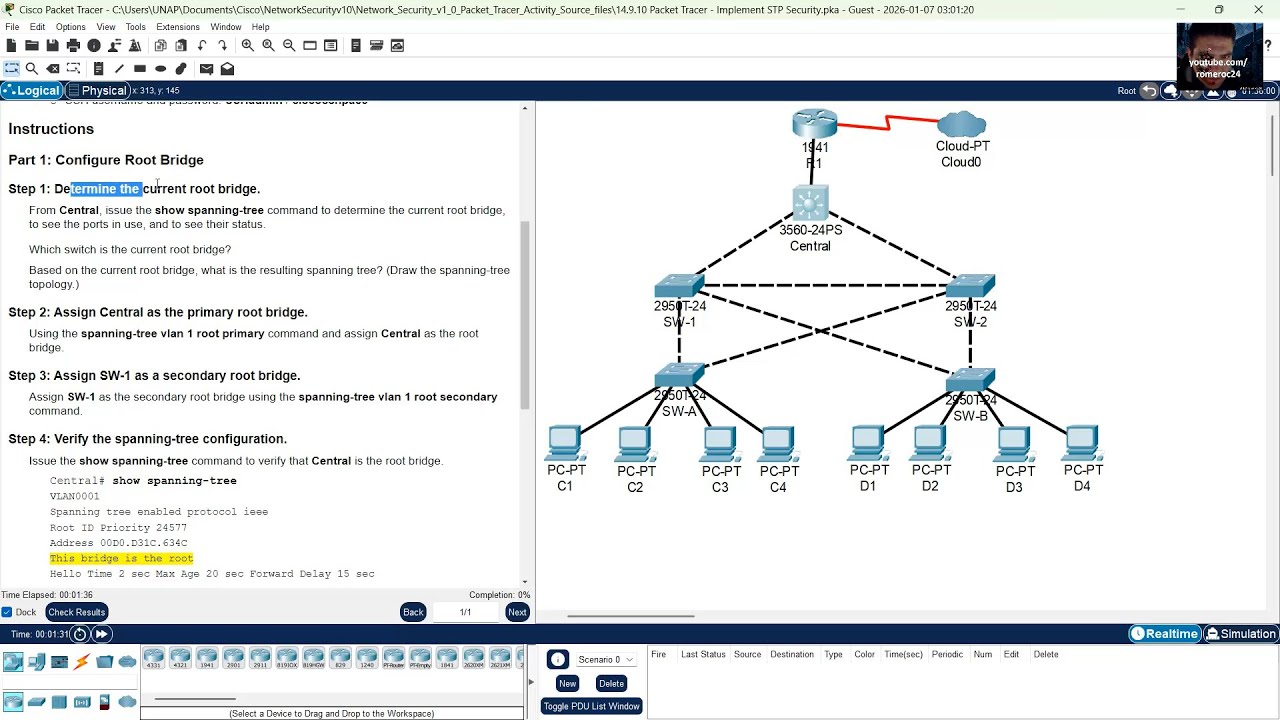The height and width of the screenshot is (720, 1280).
Task: Choose the Draw Line tool
Action: [119, 68]
